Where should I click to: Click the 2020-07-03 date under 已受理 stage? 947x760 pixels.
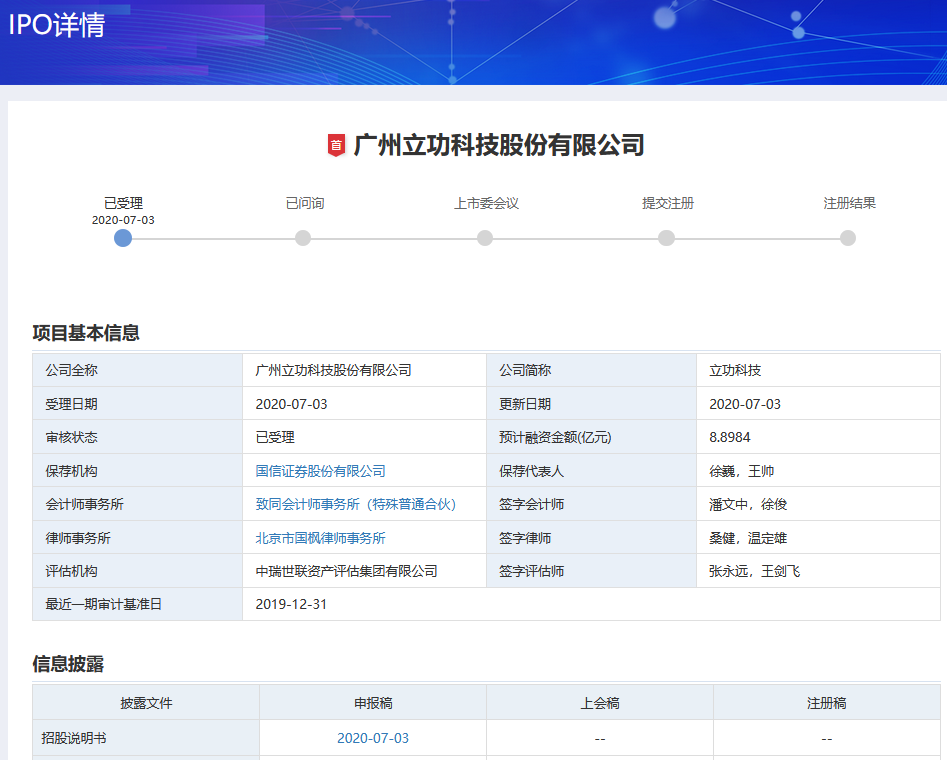tap(123, 220)
